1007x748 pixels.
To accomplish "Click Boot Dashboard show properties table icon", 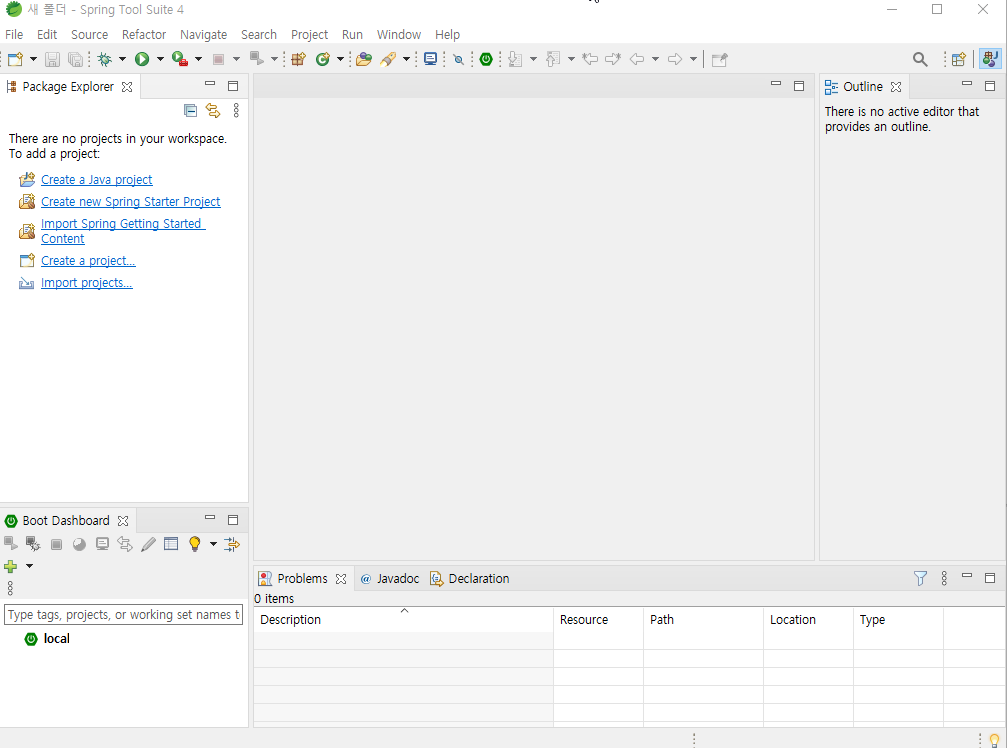I will [x=171, y=544].
